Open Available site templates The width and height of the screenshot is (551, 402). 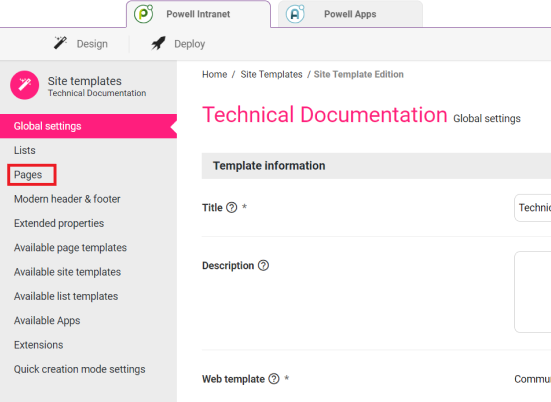(x=67, y=272)
